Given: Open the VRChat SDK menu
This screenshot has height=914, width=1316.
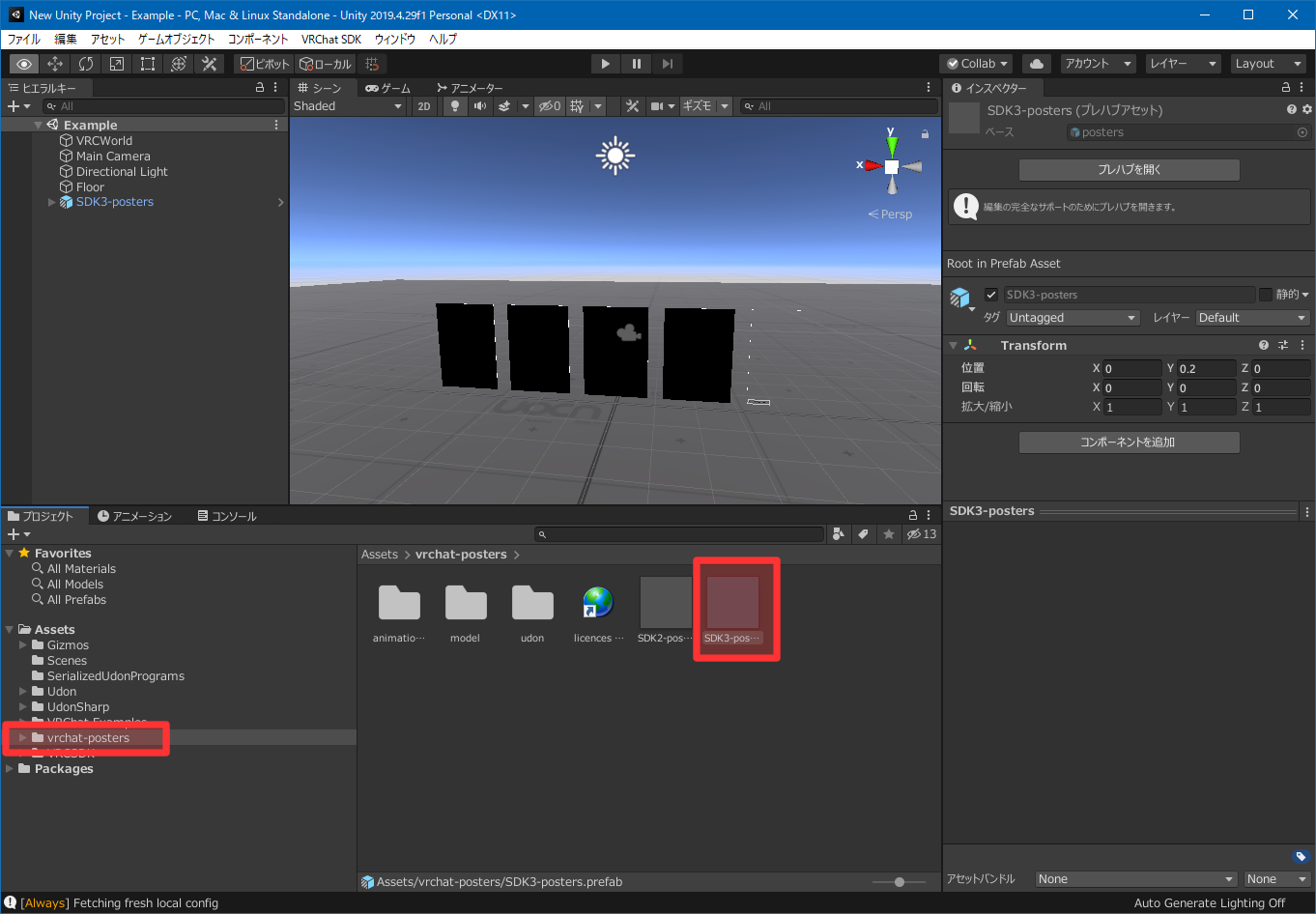Looking at the screenshot, I should [330, 39].
